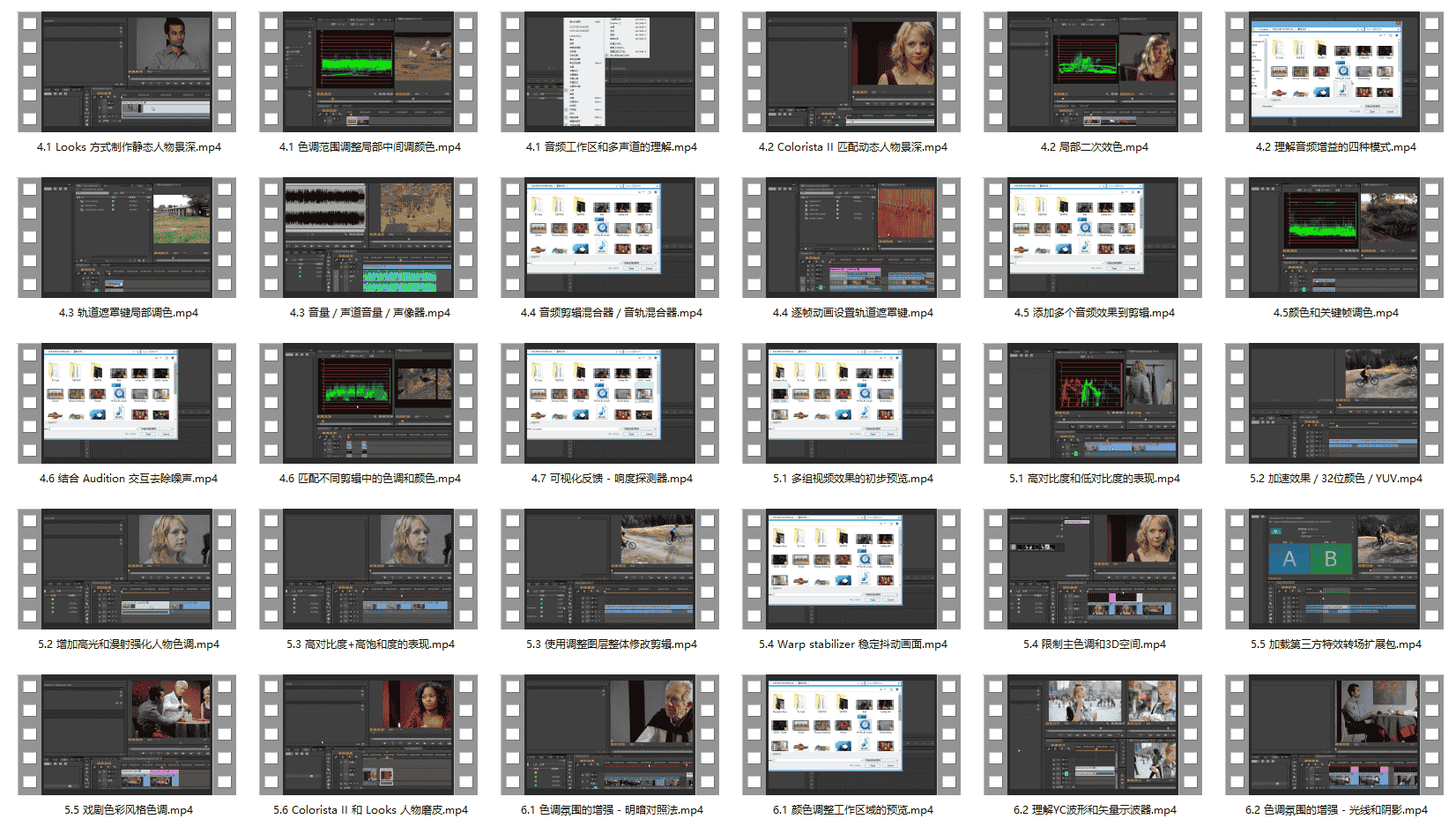This screenshot has width=1456, height=819.
Task: Select thumbnail 5.4 Warp stabilizer 稳定抖动画面
Action: pyautogui.click(x=851, y=569)
